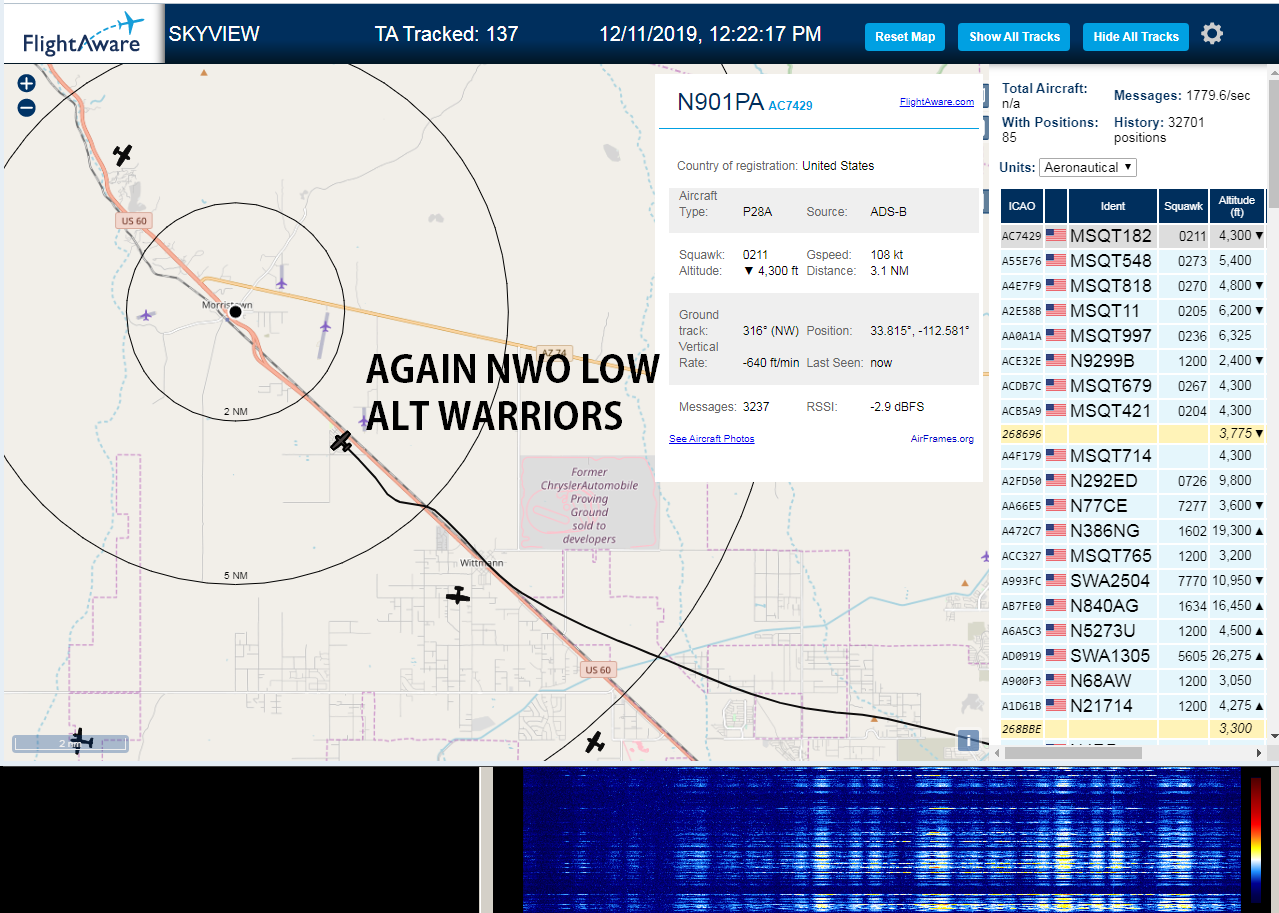The image size is (1279, 913).
Task: Select the yellow row with ICAO 268696
Action: point(1133,434)
